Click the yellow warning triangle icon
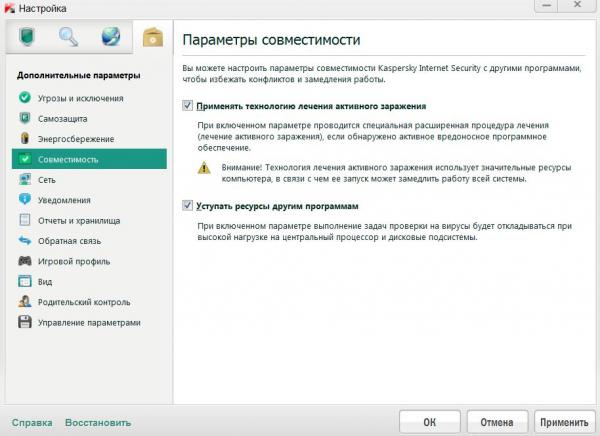The height and width of the screenshot is (436, 600). click(x=204, y=168)
